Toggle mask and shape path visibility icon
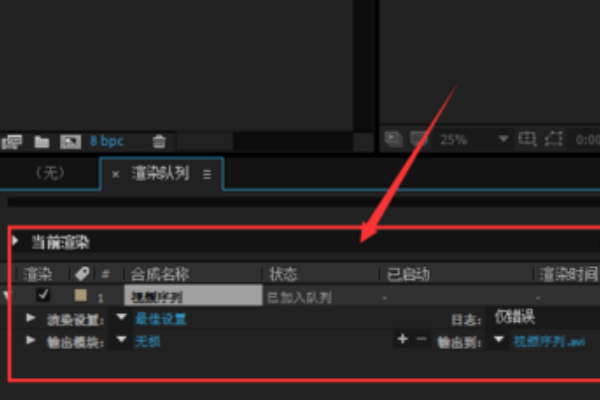Viewport: 600px width, 400px height. point(553,139)
